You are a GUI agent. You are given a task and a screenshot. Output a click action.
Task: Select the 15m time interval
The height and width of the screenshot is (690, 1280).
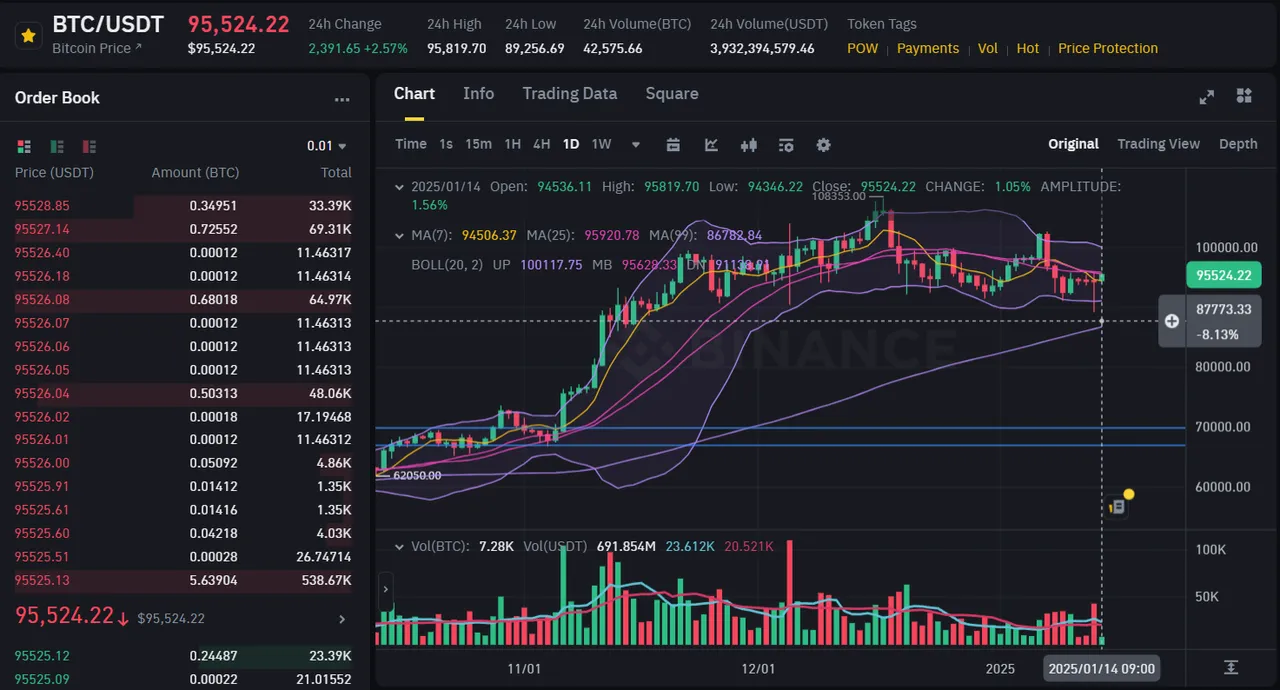tap(479, 144)
